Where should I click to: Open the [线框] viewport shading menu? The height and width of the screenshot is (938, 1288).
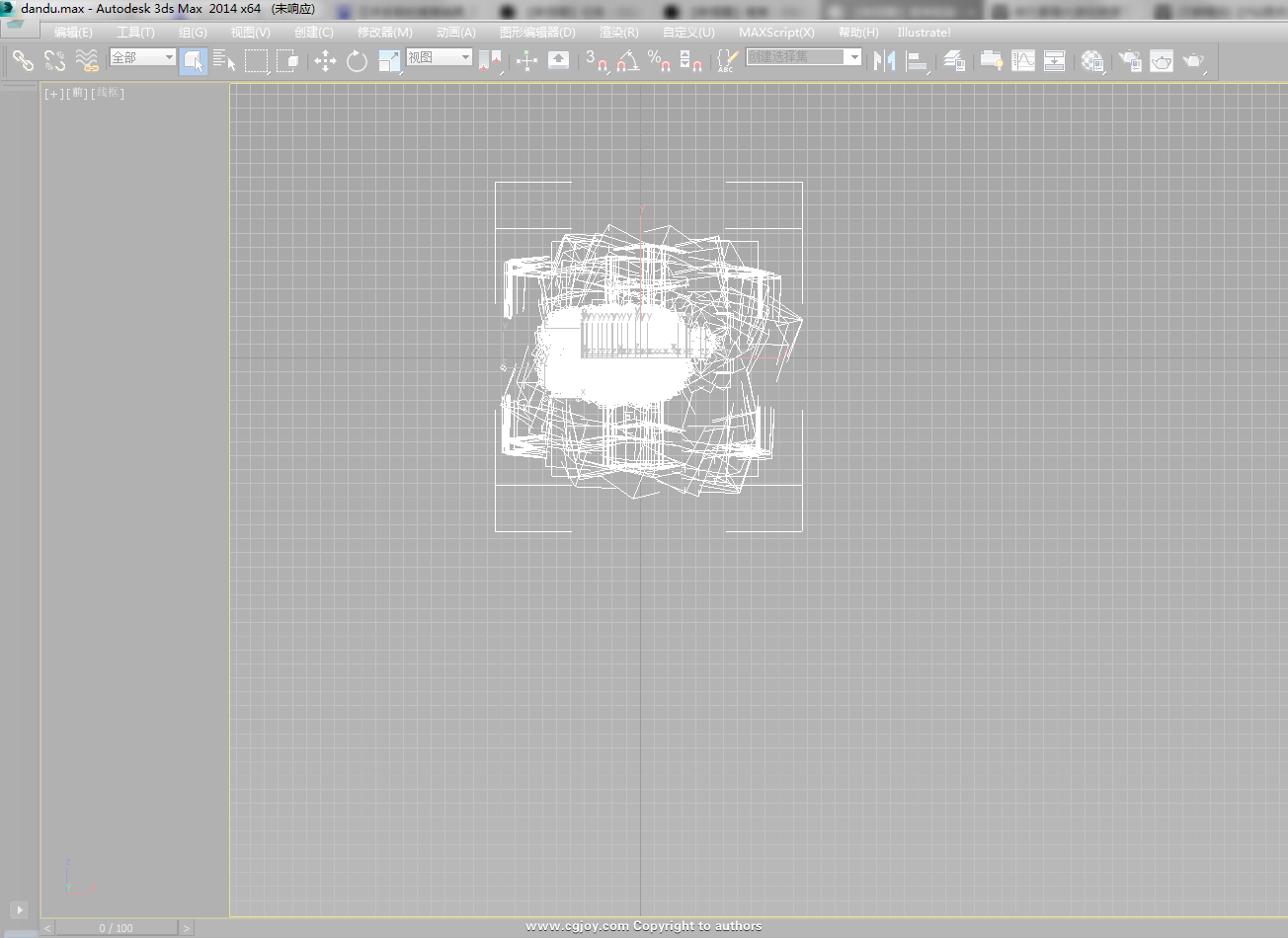point(108,93)
